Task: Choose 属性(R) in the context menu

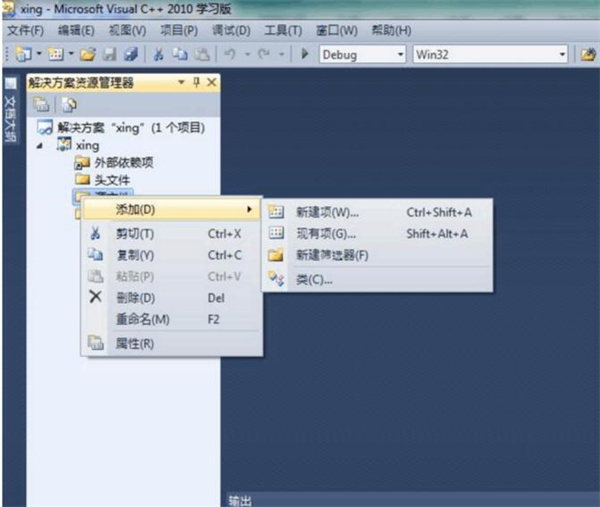Action: pos(171,344)
